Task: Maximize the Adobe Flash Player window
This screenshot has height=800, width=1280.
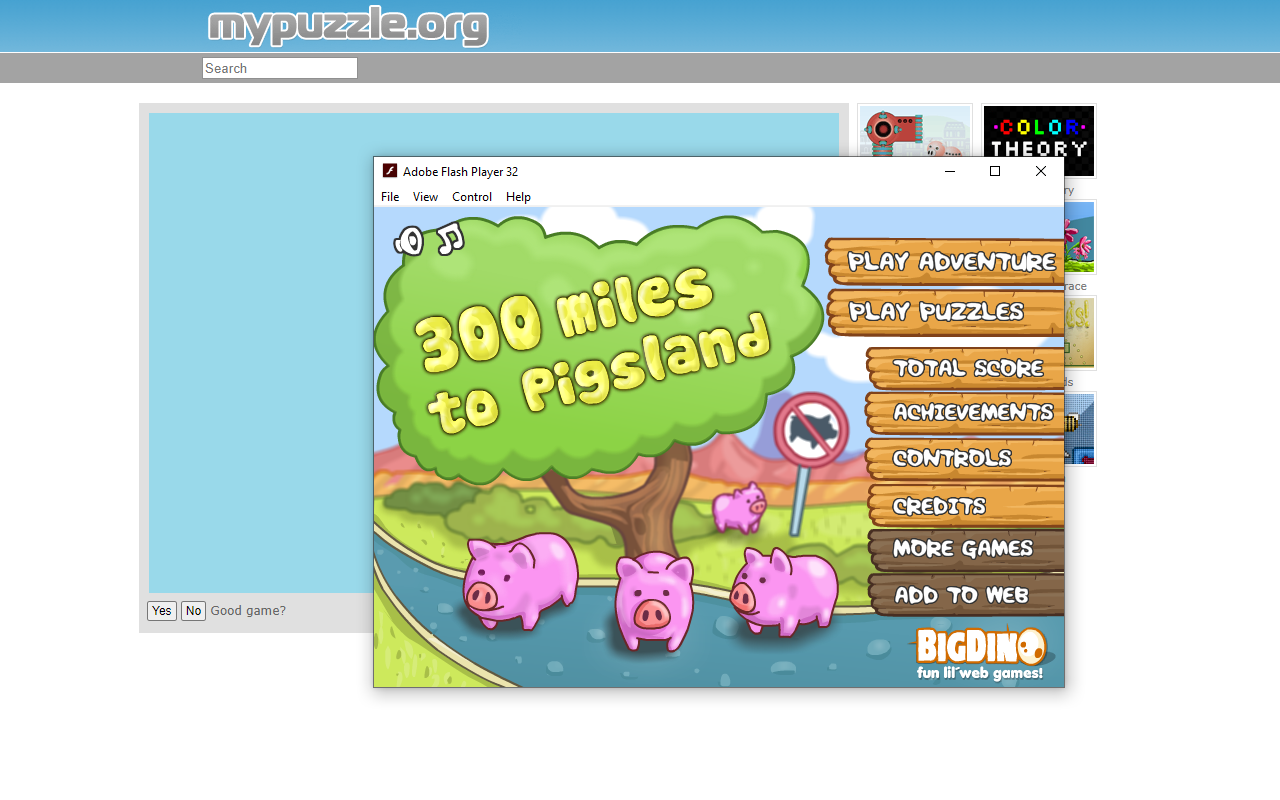Action: (995, 171)
